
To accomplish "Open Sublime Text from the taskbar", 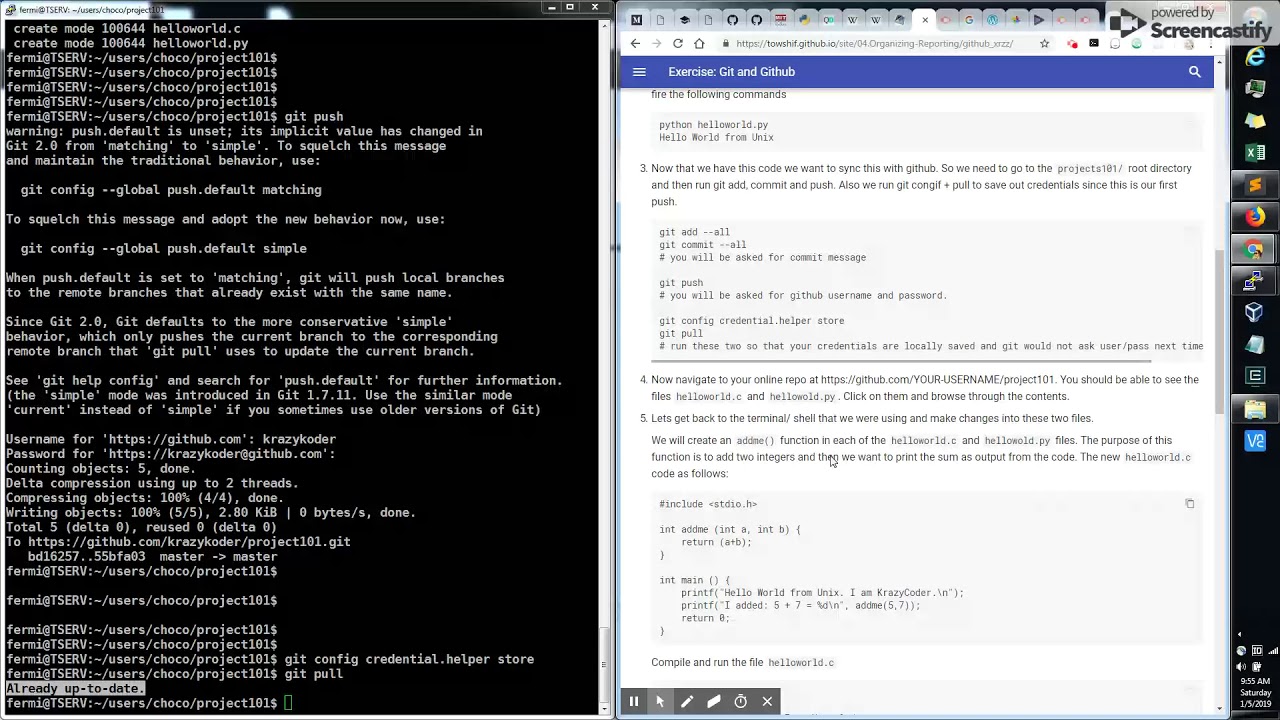I will (x=1255, y=185).
